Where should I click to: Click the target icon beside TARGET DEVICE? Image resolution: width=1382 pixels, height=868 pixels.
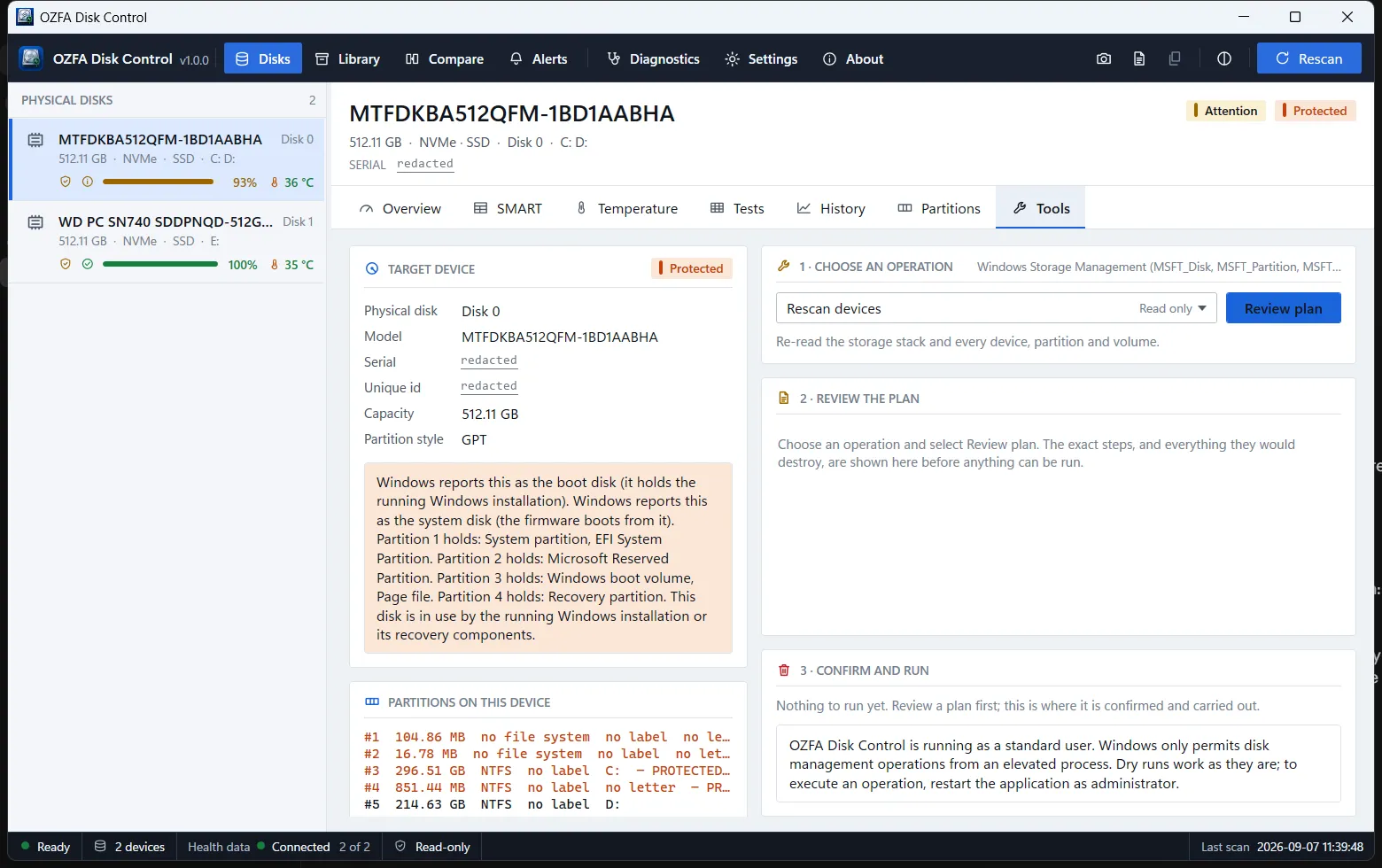tap(372, 269)
